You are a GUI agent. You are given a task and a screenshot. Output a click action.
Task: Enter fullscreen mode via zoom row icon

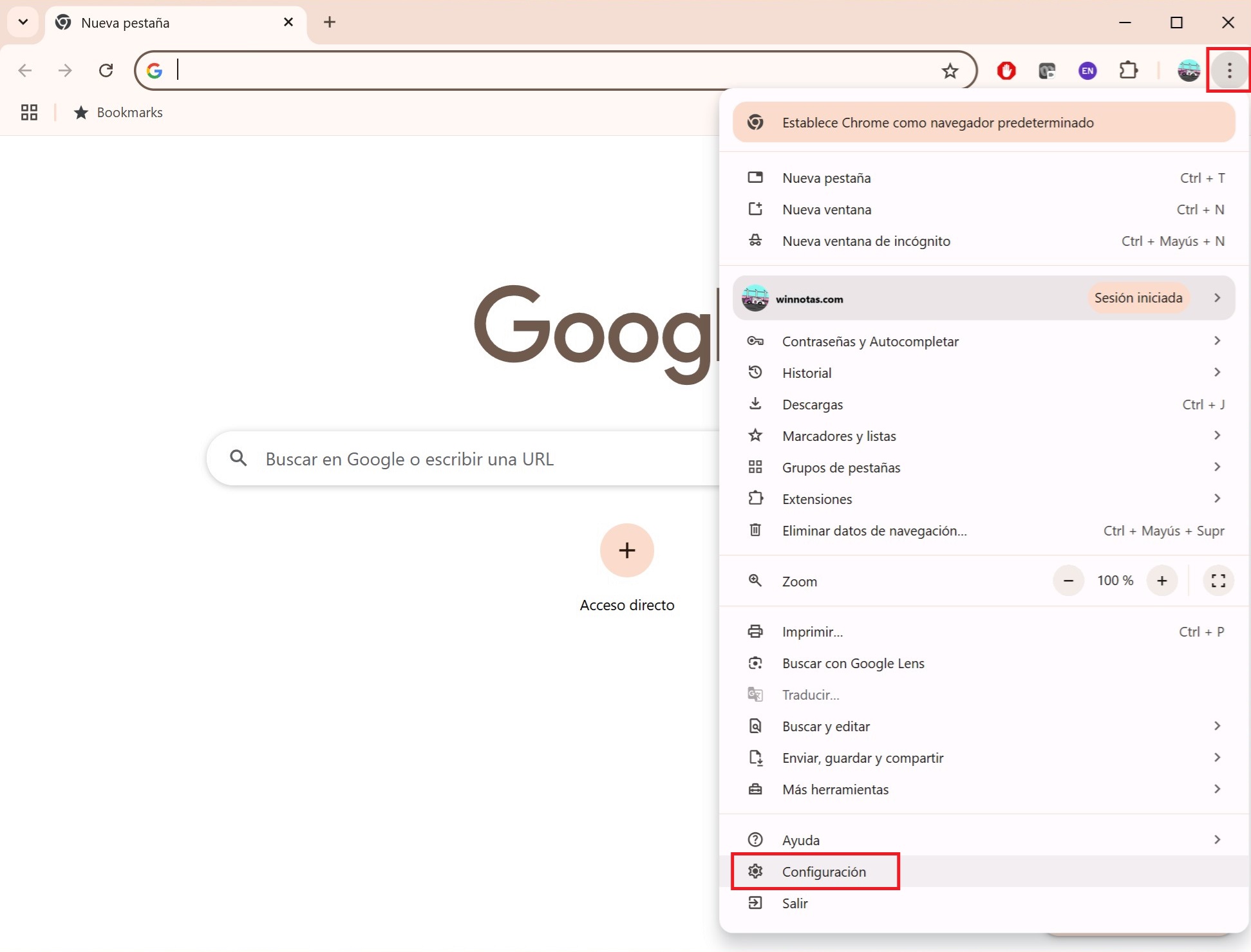(1218, 581)
